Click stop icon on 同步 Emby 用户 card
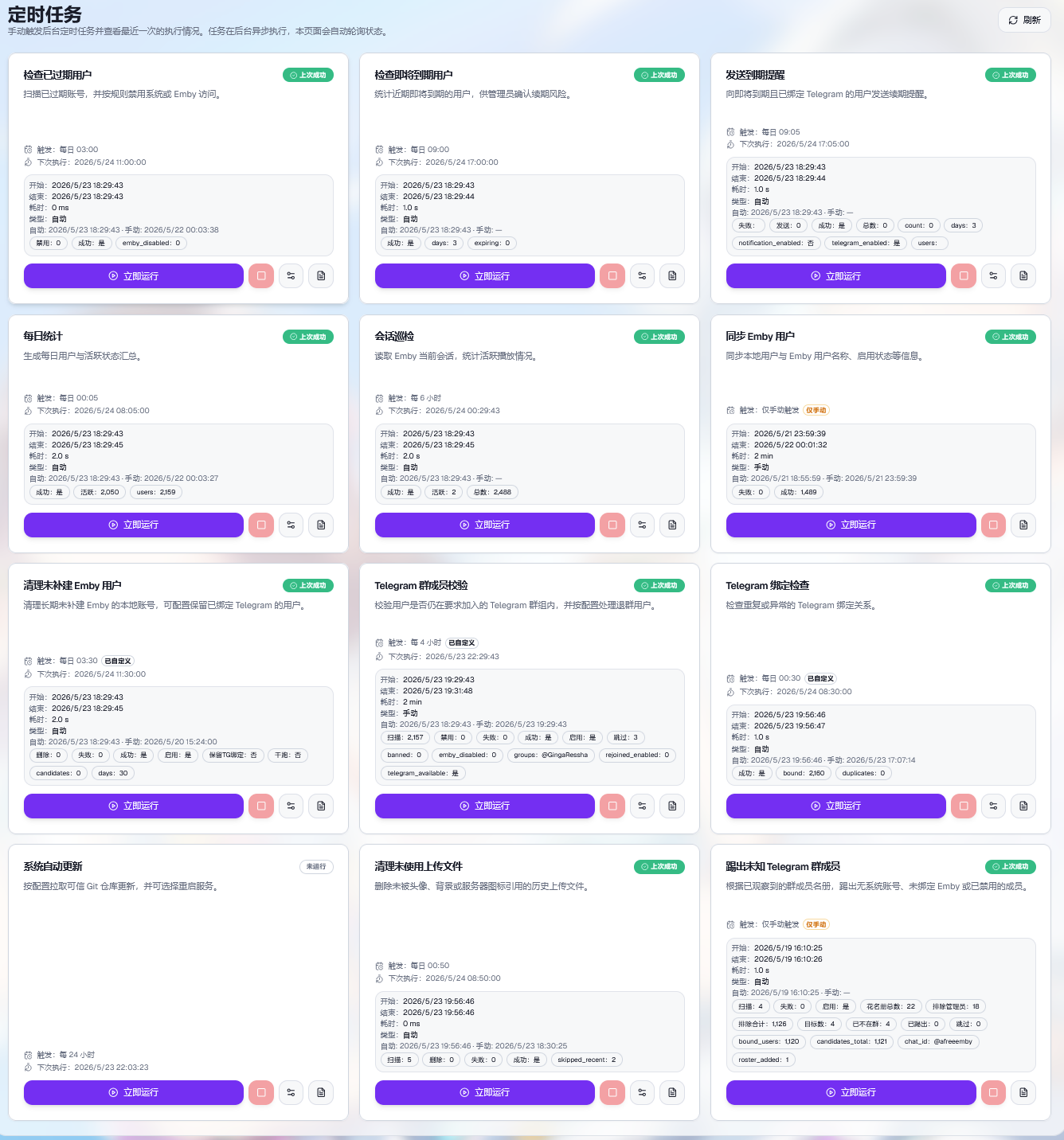Image resolution: width=1064 pixels, height=1140 pixels. 993,525
